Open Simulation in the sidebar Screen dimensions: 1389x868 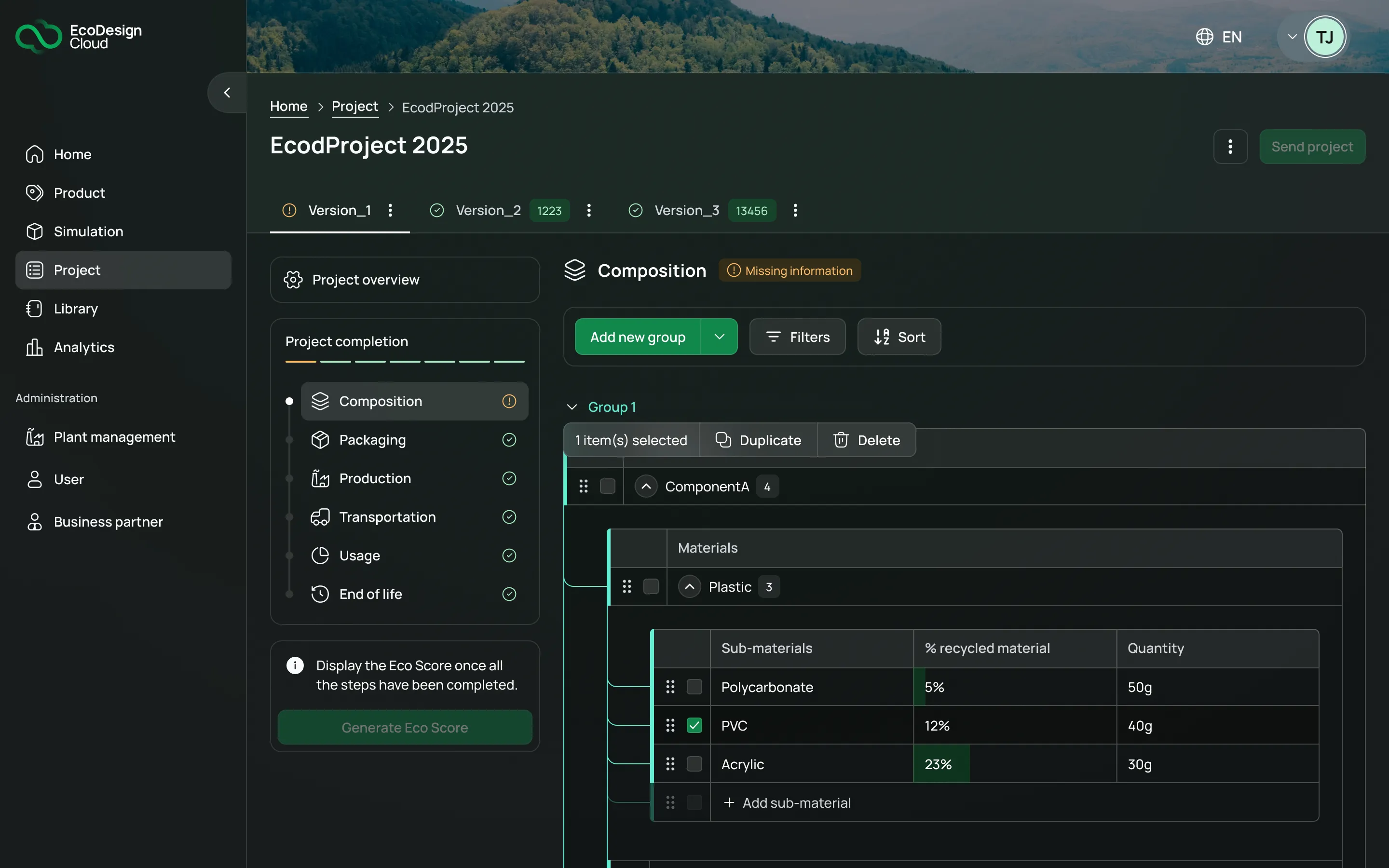coord(123,231)
